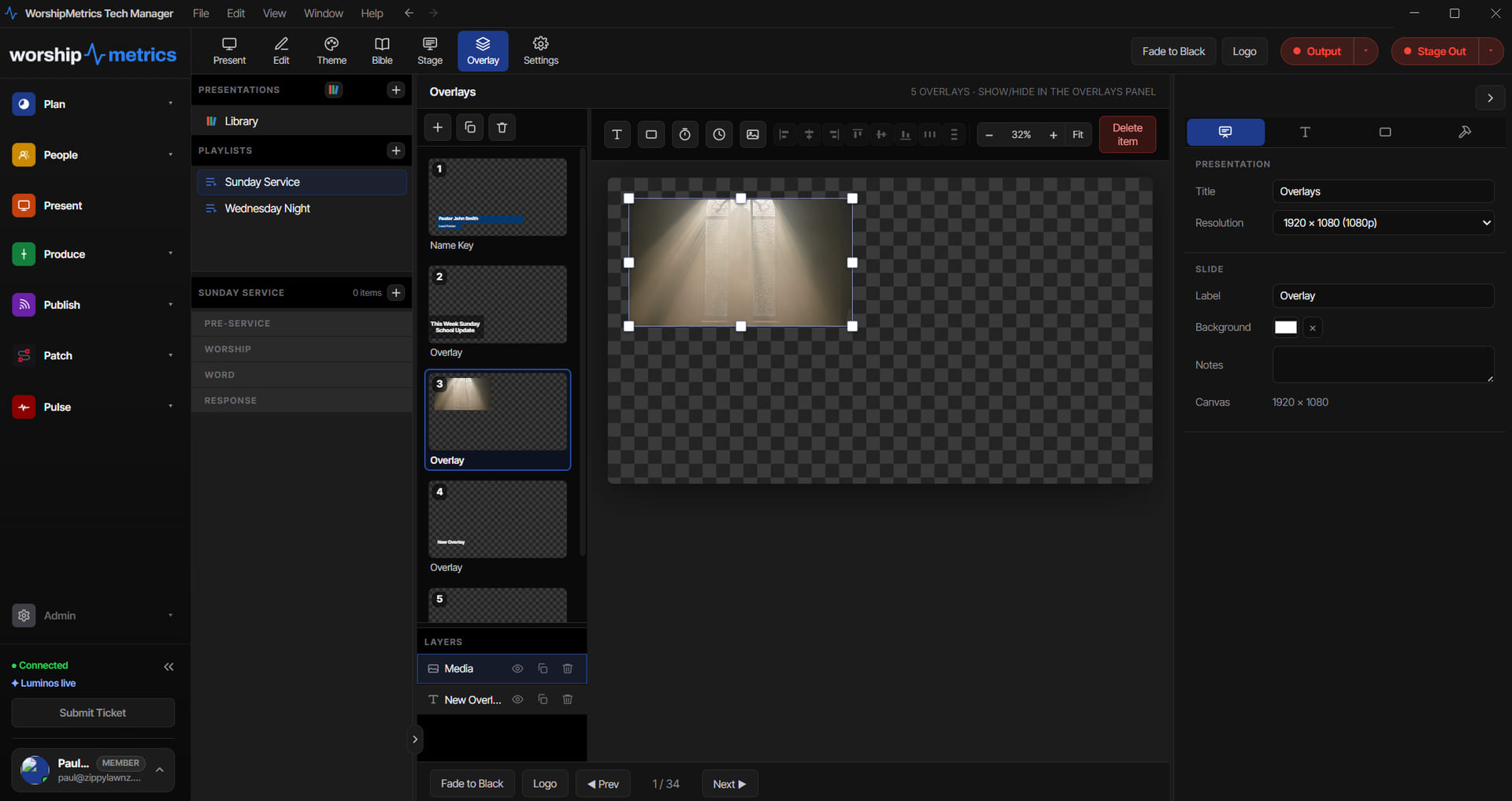Click the Fit zoom button
Image resolution: width=1512 pixels, height=801 pixels.
(x=1077, y=135)
